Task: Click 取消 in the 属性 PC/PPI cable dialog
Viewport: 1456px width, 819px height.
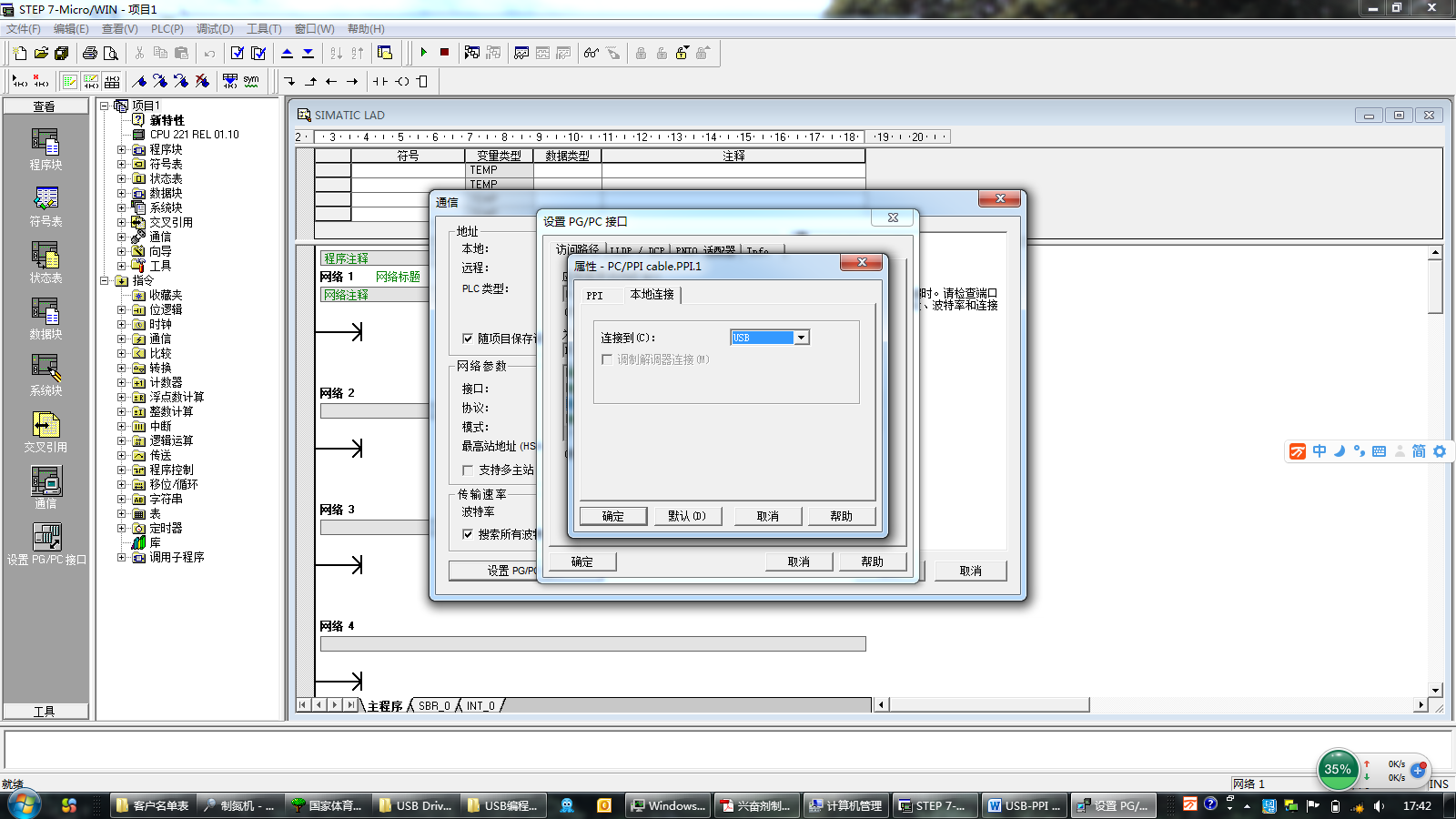Action: [768, 516]
